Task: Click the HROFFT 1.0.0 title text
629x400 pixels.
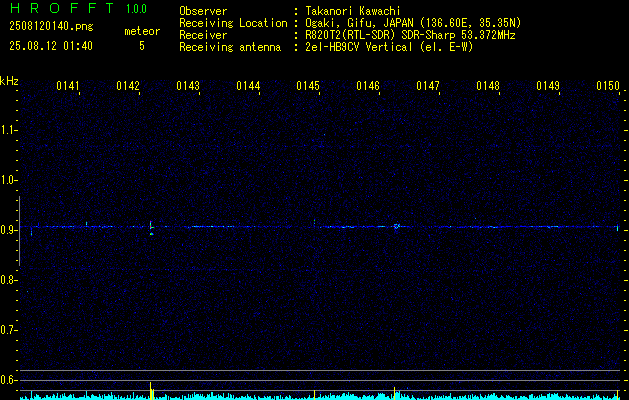Action: 78,8
